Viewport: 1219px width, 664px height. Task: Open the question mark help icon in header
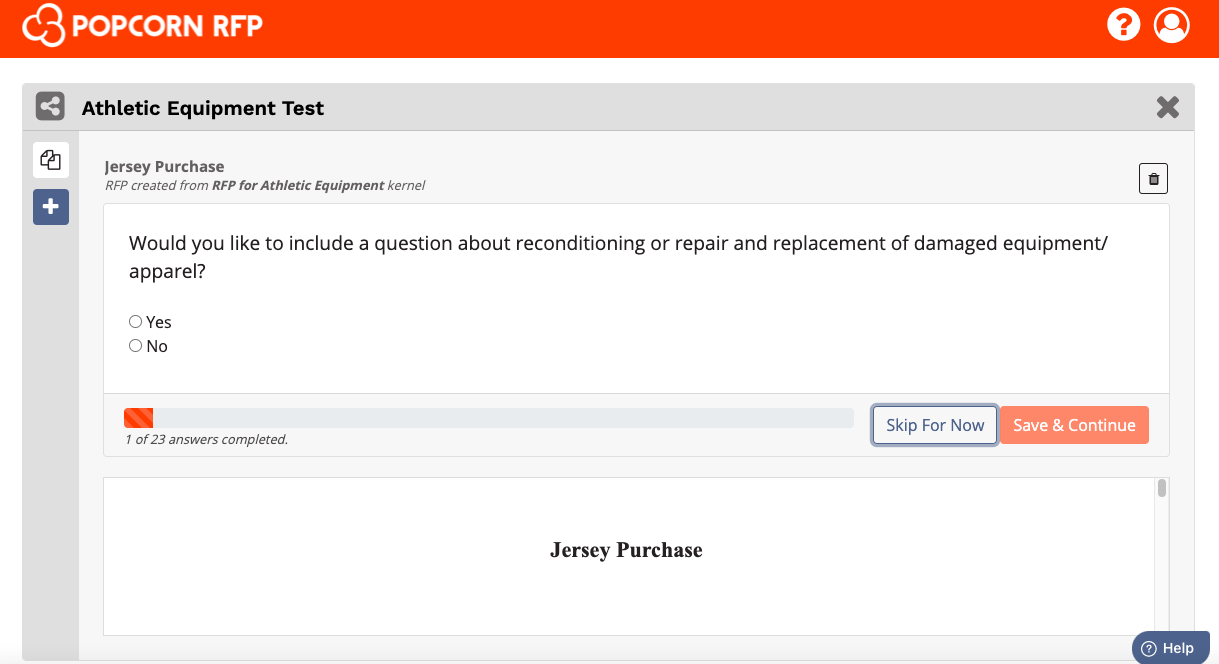coord(1124,24)
